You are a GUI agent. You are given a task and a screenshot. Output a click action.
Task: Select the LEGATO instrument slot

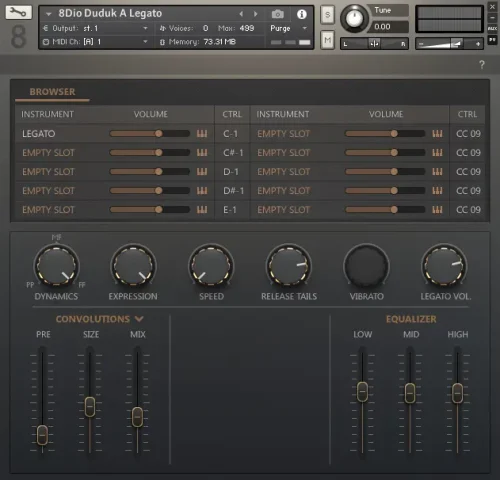pyautogui.click(x=39, y=134)
